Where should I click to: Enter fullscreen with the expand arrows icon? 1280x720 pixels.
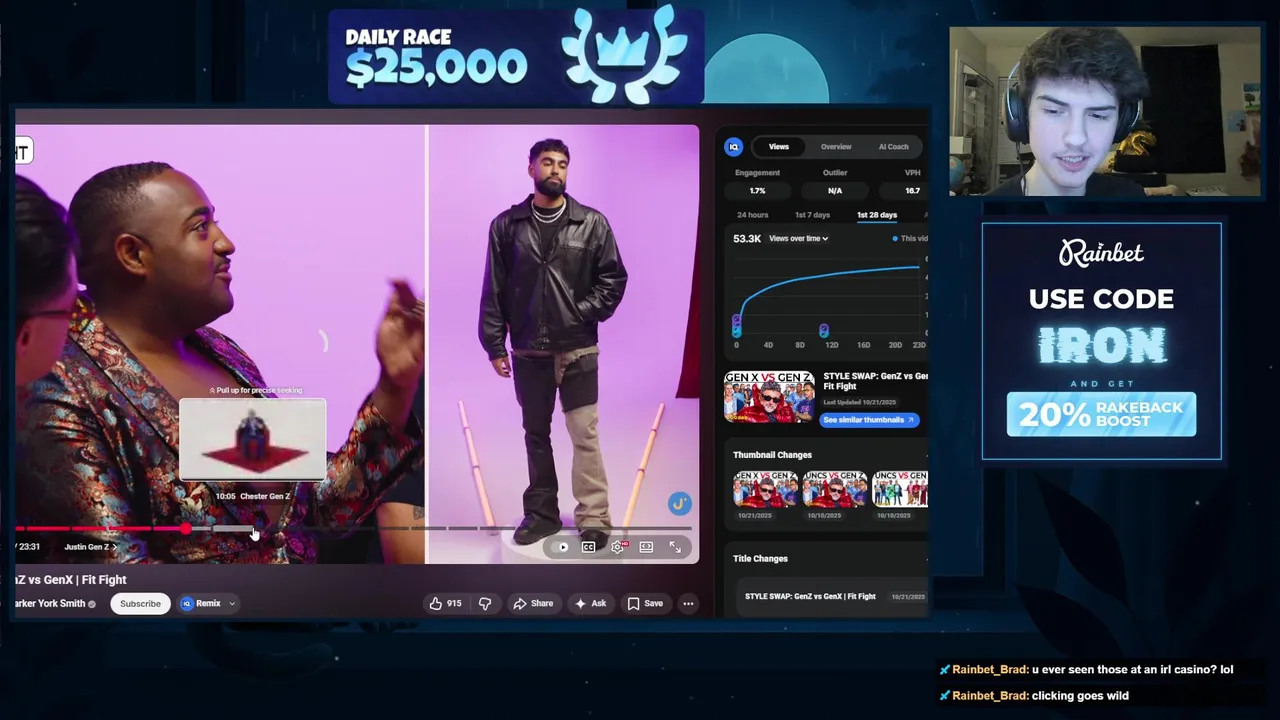(675, 547)
